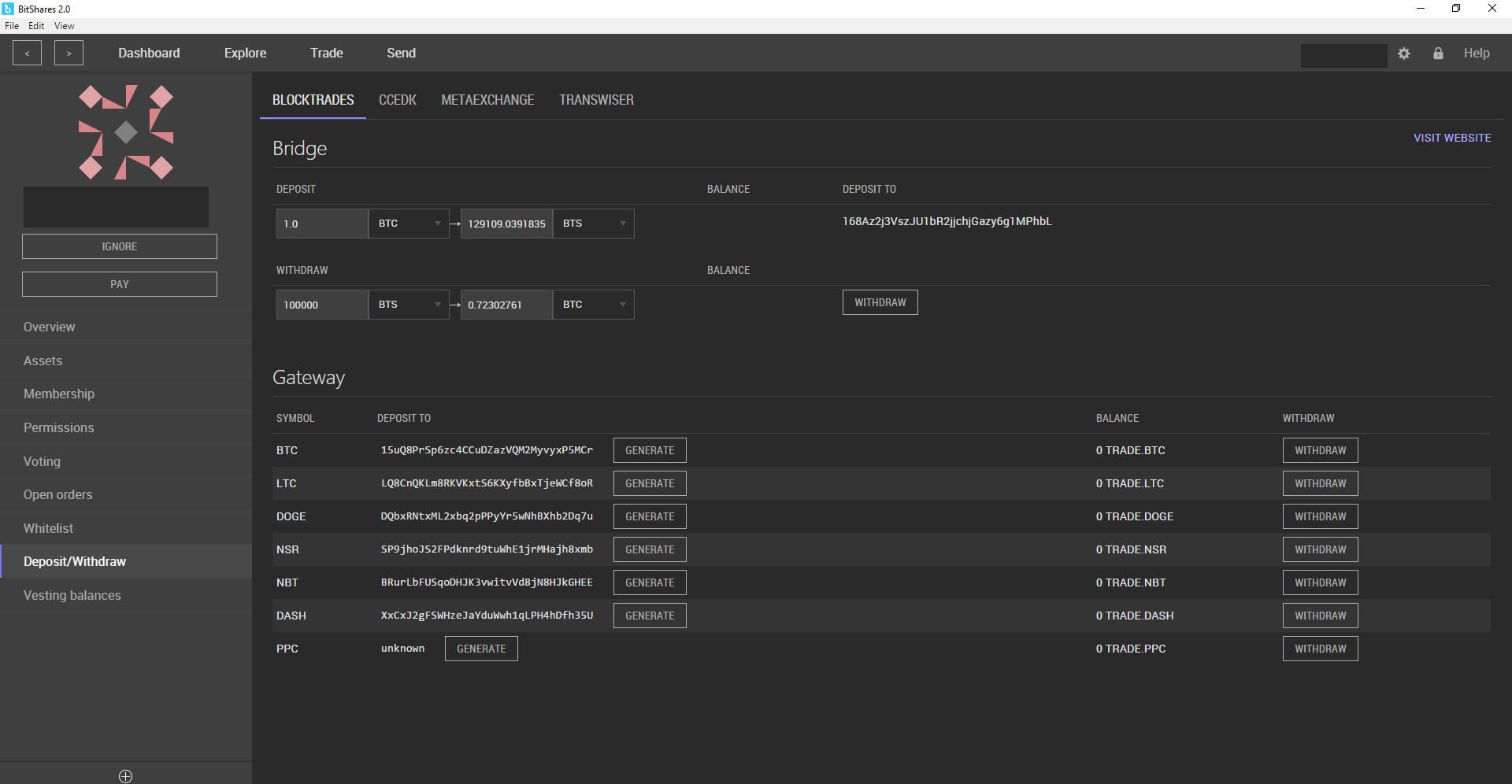Open the File menu
This screenshot has width=1512, height=784.
point(12,26)
